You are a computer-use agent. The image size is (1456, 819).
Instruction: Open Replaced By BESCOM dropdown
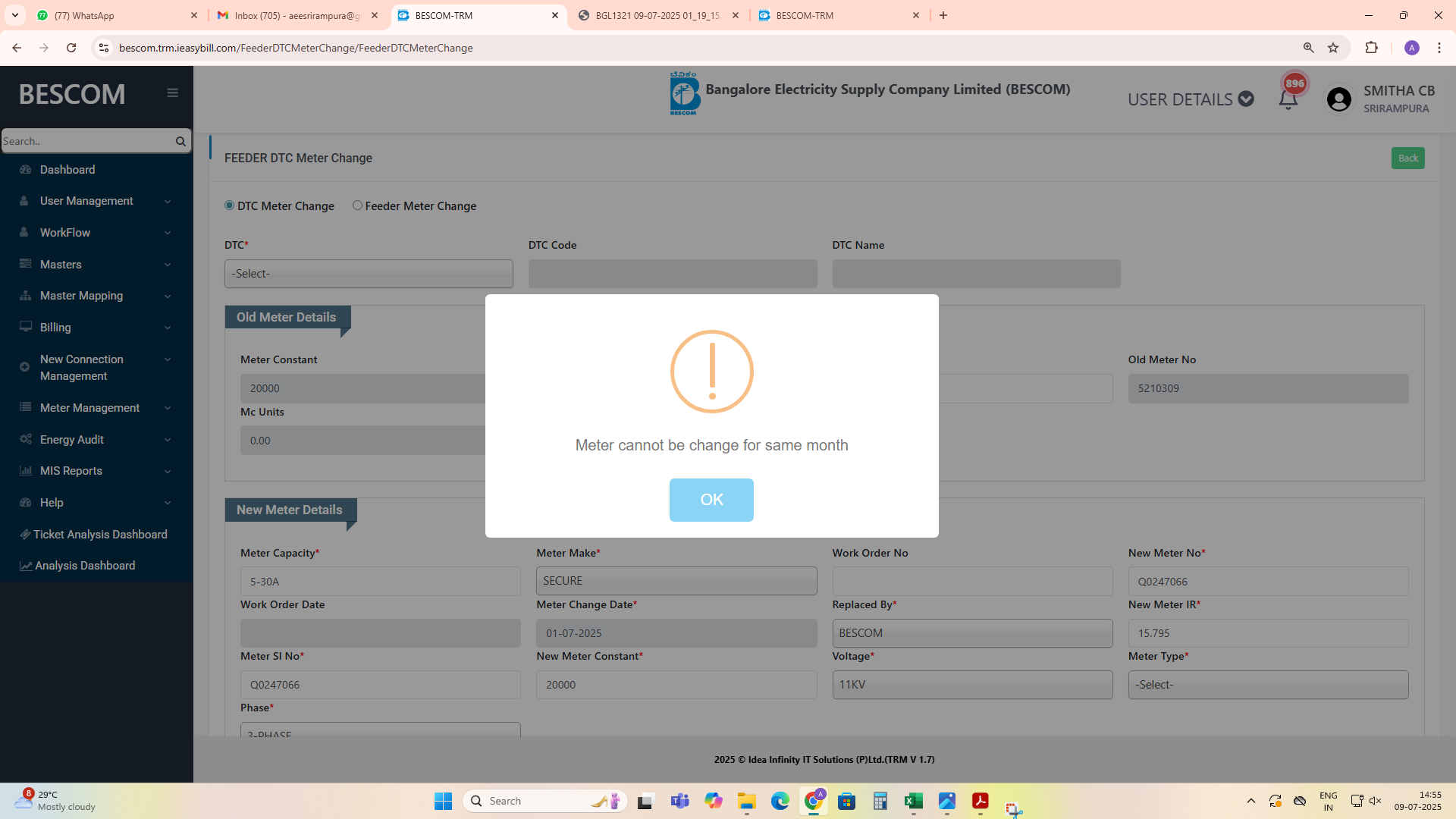pyautogui.click(x=972, y=633)
